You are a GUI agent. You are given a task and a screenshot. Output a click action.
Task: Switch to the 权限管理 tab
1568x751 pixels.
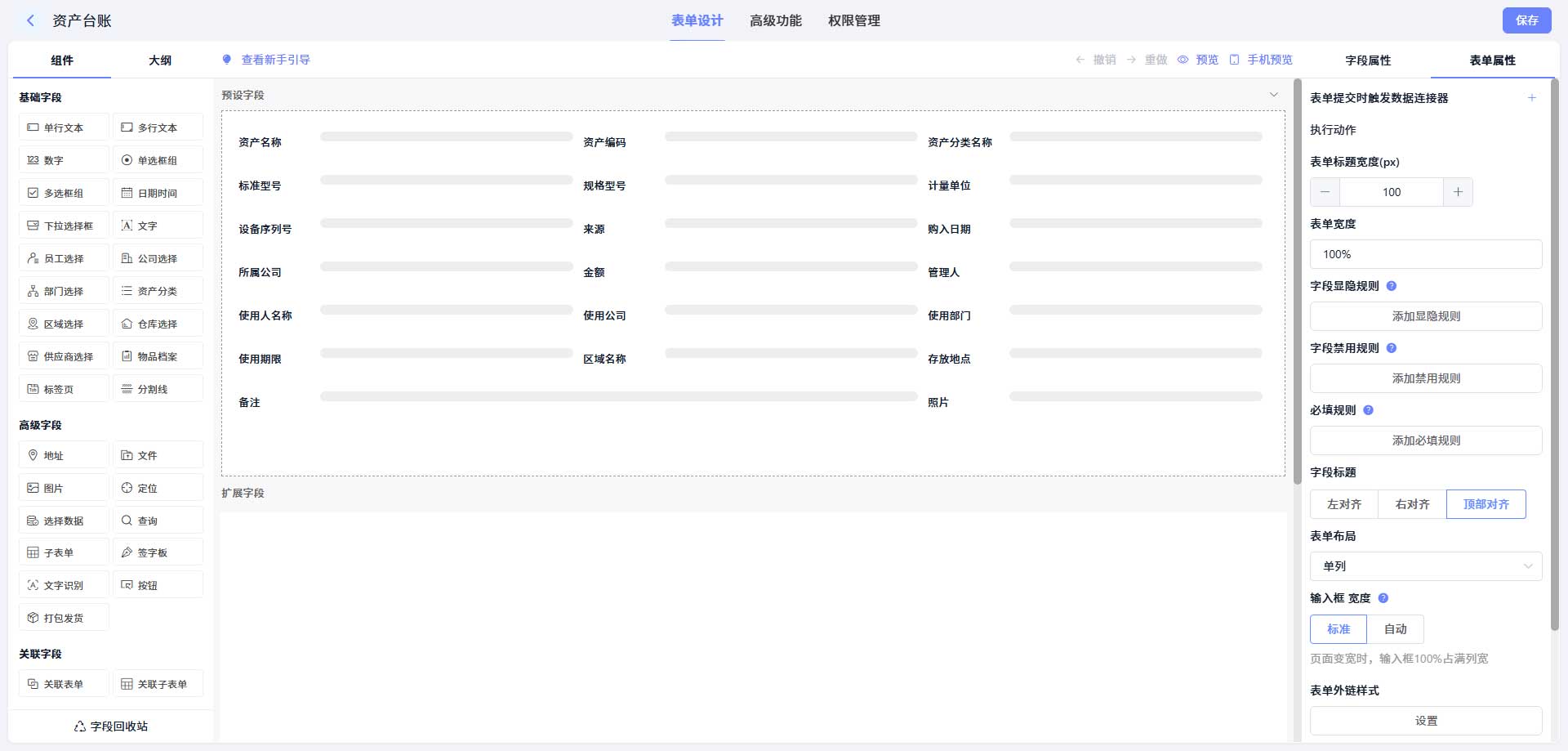pos(854,20)
